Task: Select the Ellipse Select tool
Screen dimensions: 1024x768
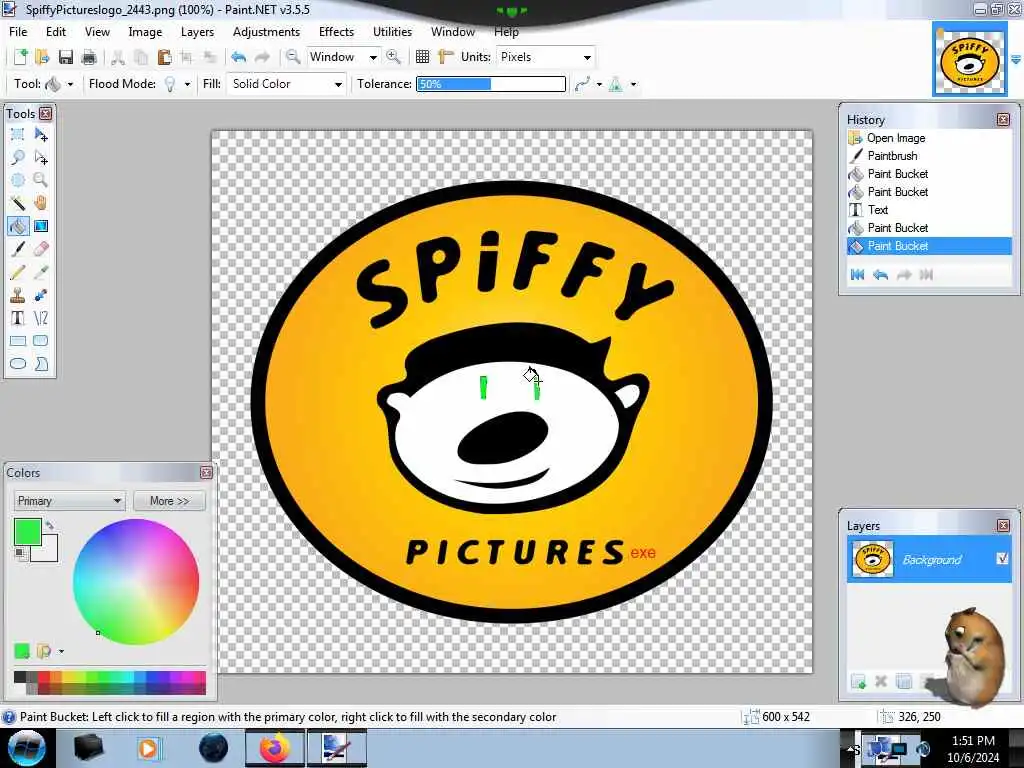Action: coord(18,180)
